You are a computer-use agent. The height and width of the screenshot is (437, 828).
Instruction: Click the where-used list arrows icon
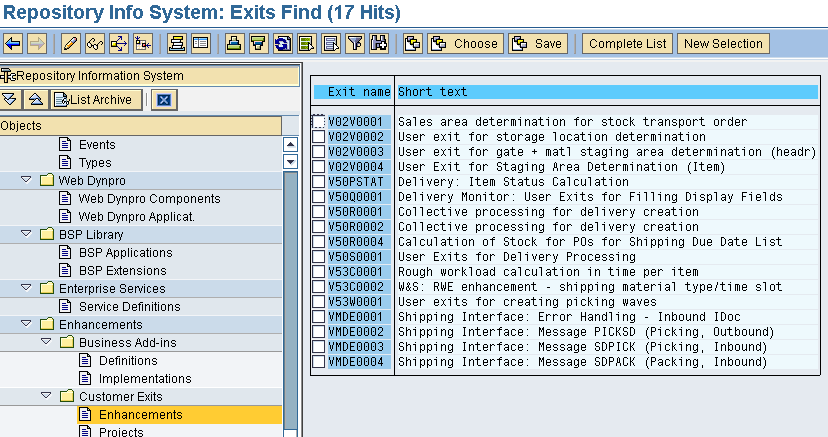(119, 44)
